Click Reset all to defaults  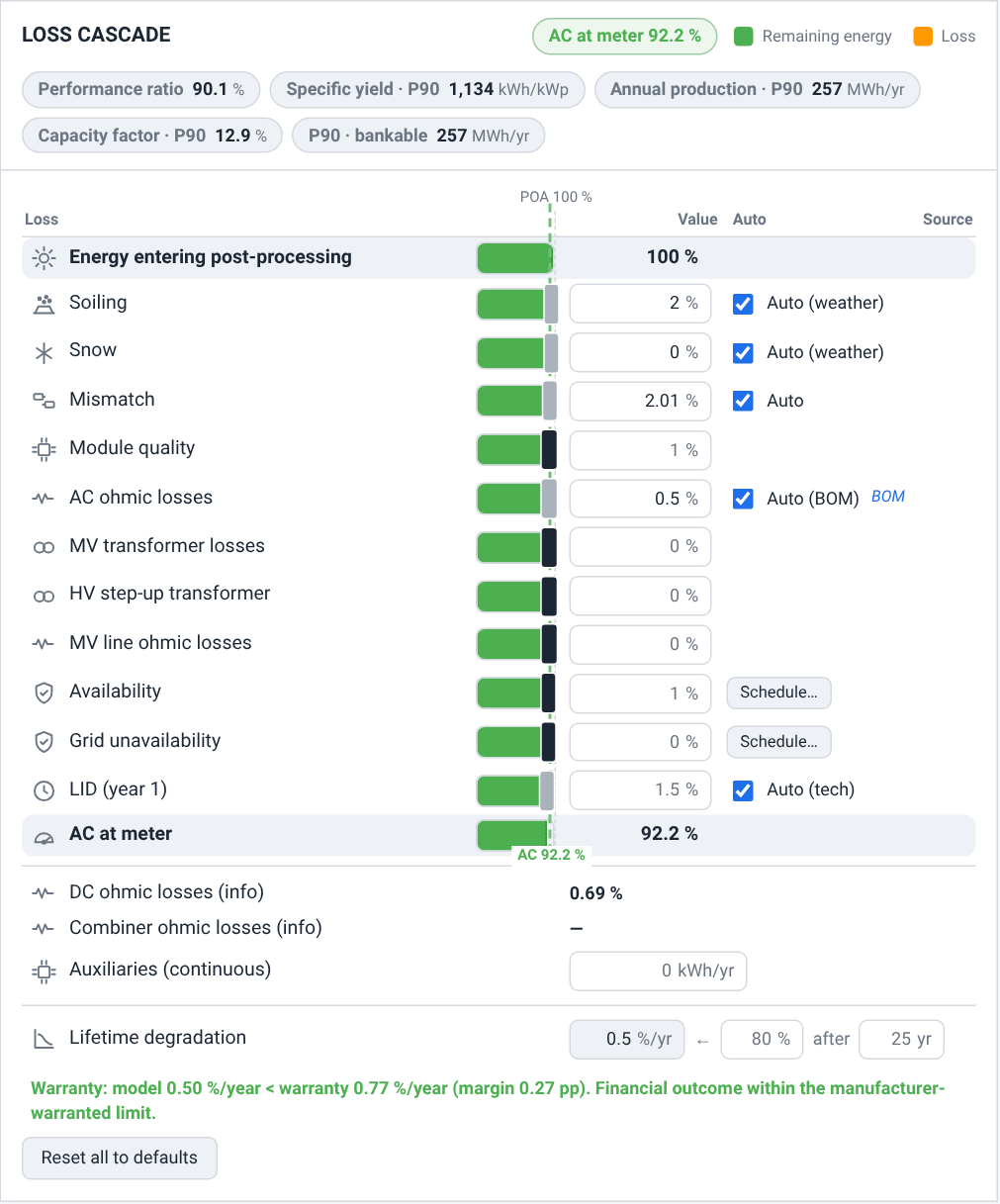click(x=120, y=1158)
